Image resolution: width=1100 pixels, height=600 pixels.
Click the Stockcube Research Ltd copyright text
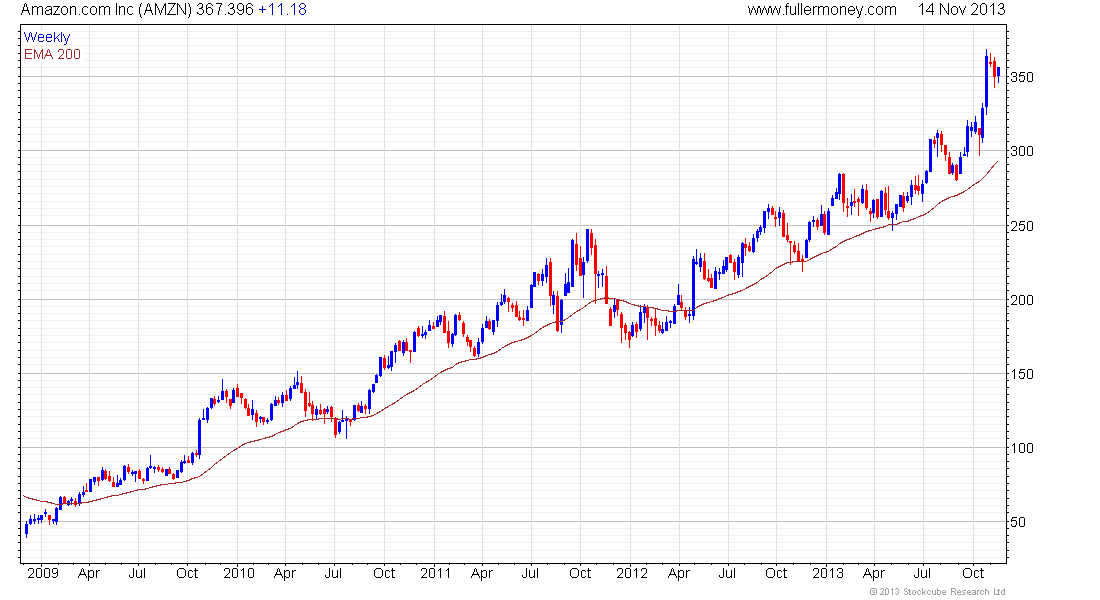click(937, 592)
